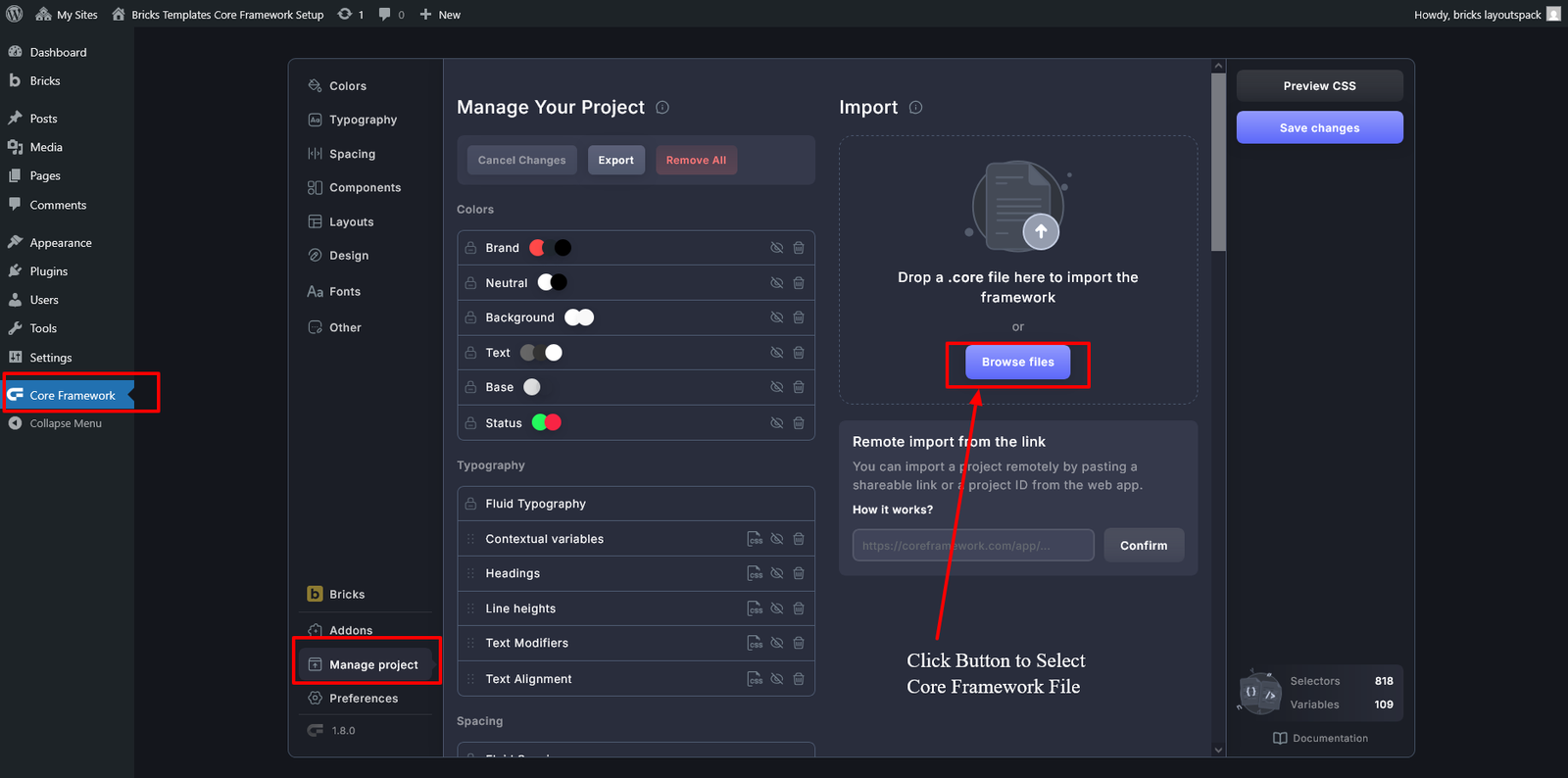Open Manage project nav item

(366, 664)
